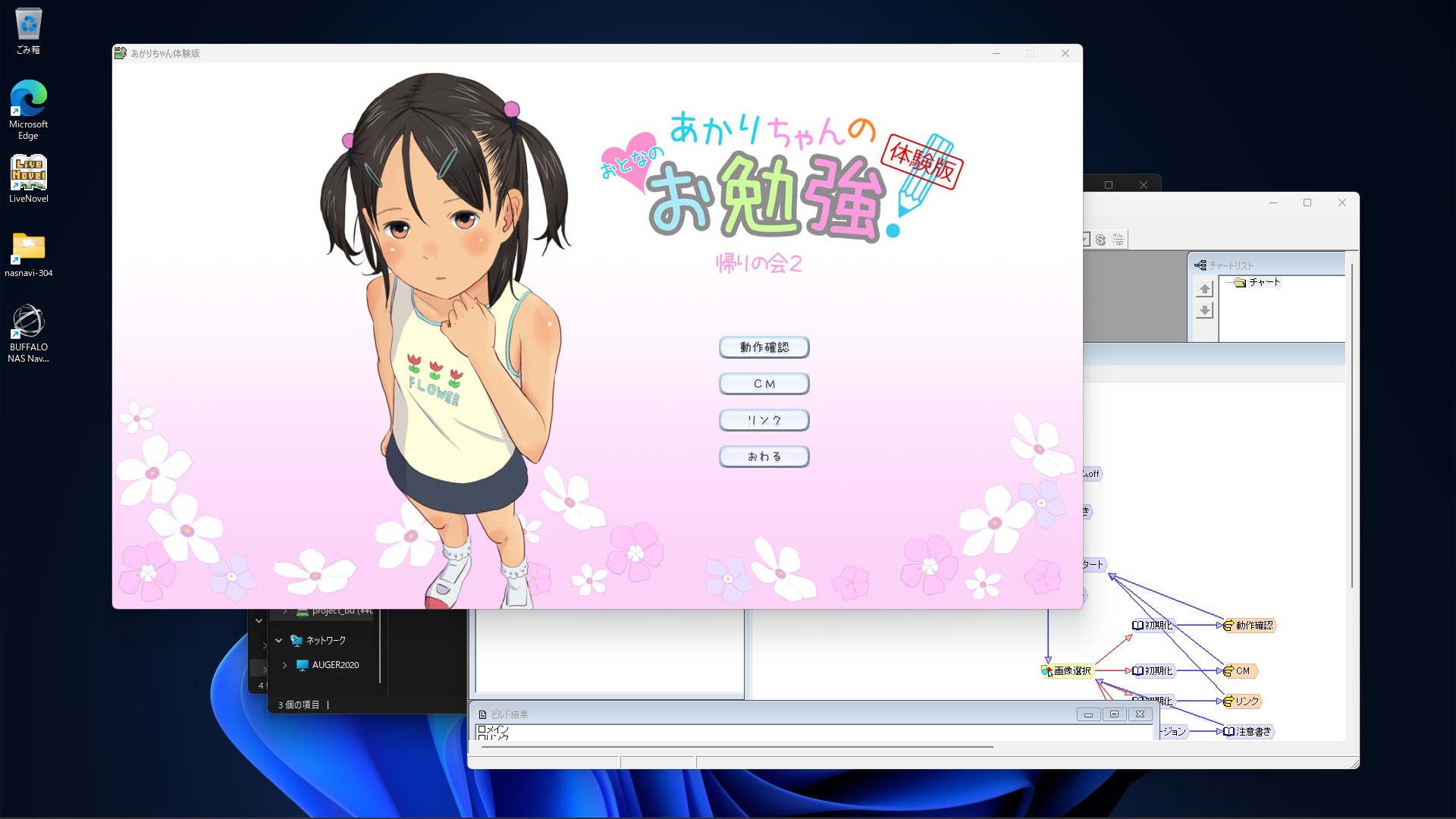Close the ビルド結果 panel

[x=1140, y=714]
